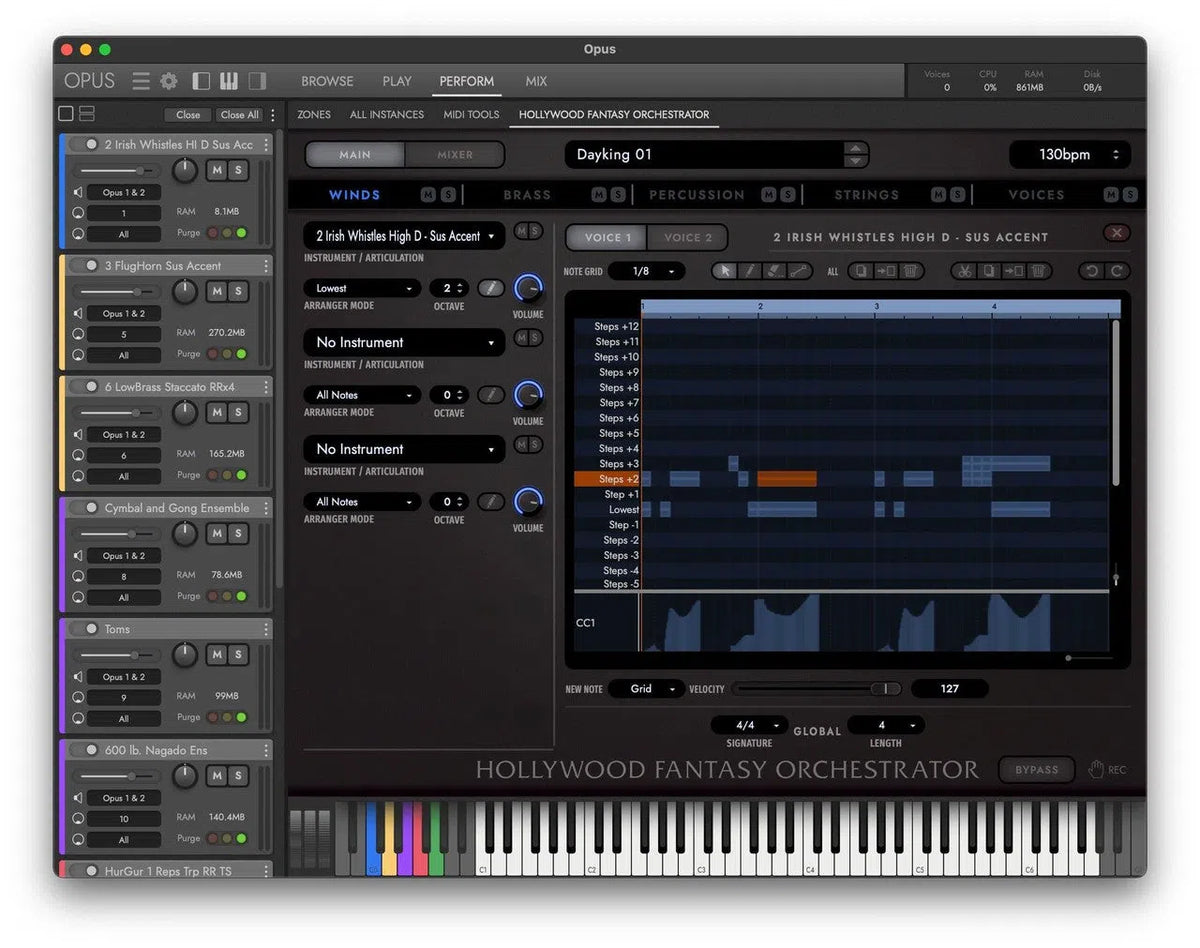1200x948 pixels.
Task: Choose the eraser tool in the note editor
Action: 775,271
